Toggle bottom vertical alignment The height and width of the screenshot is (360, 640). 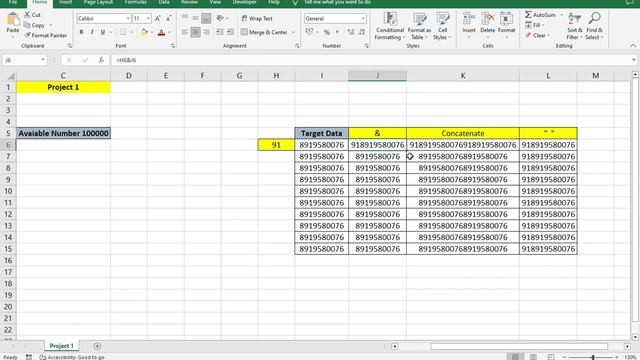206,18
